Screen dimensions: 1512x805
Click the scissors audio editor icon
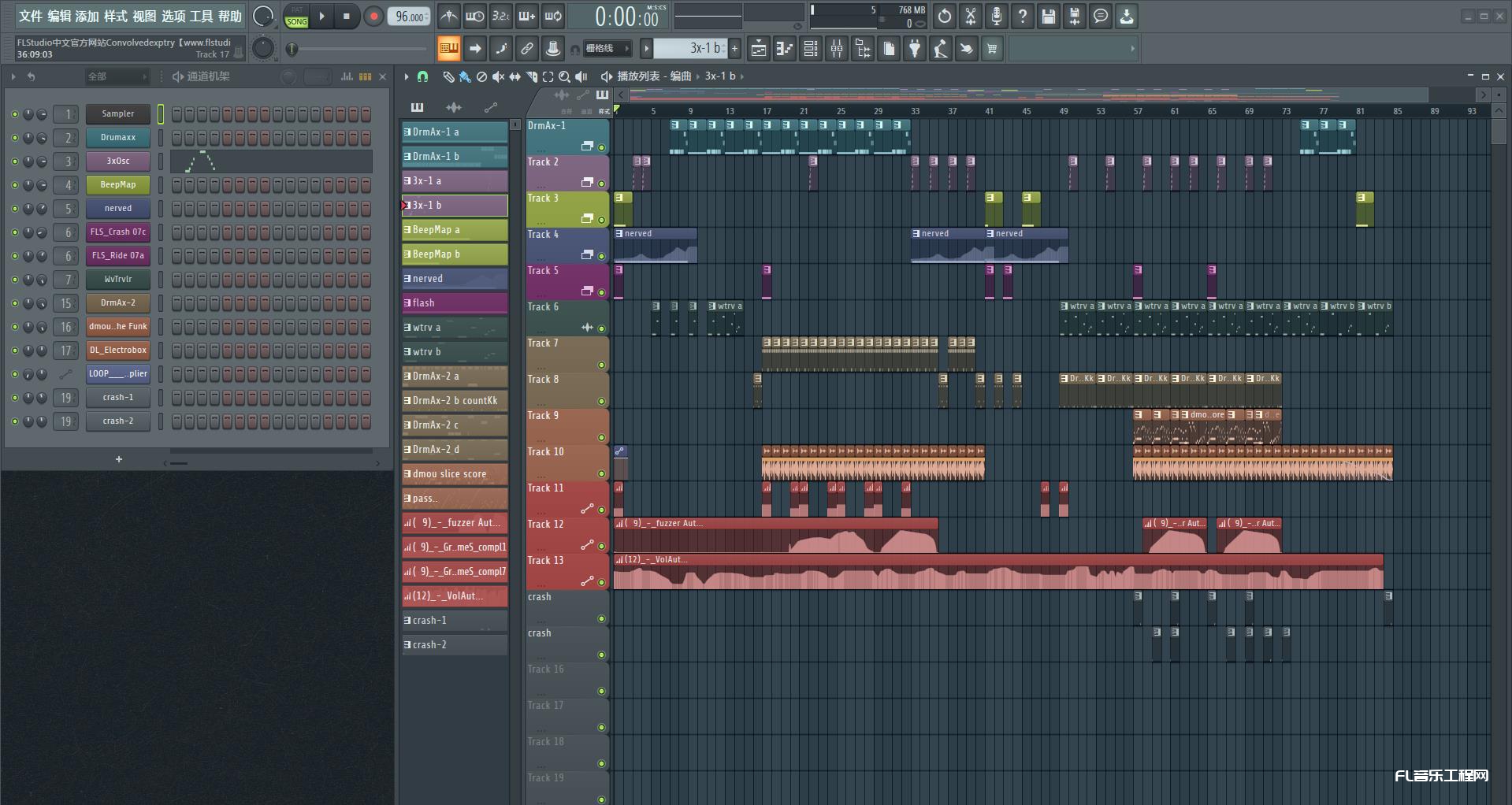point(971,16)
